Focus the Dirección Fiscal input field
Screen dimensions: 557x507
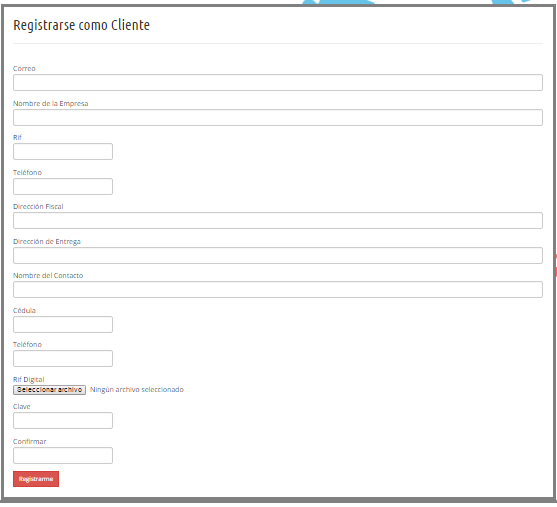pyautogui.click(x=278, y=221)
